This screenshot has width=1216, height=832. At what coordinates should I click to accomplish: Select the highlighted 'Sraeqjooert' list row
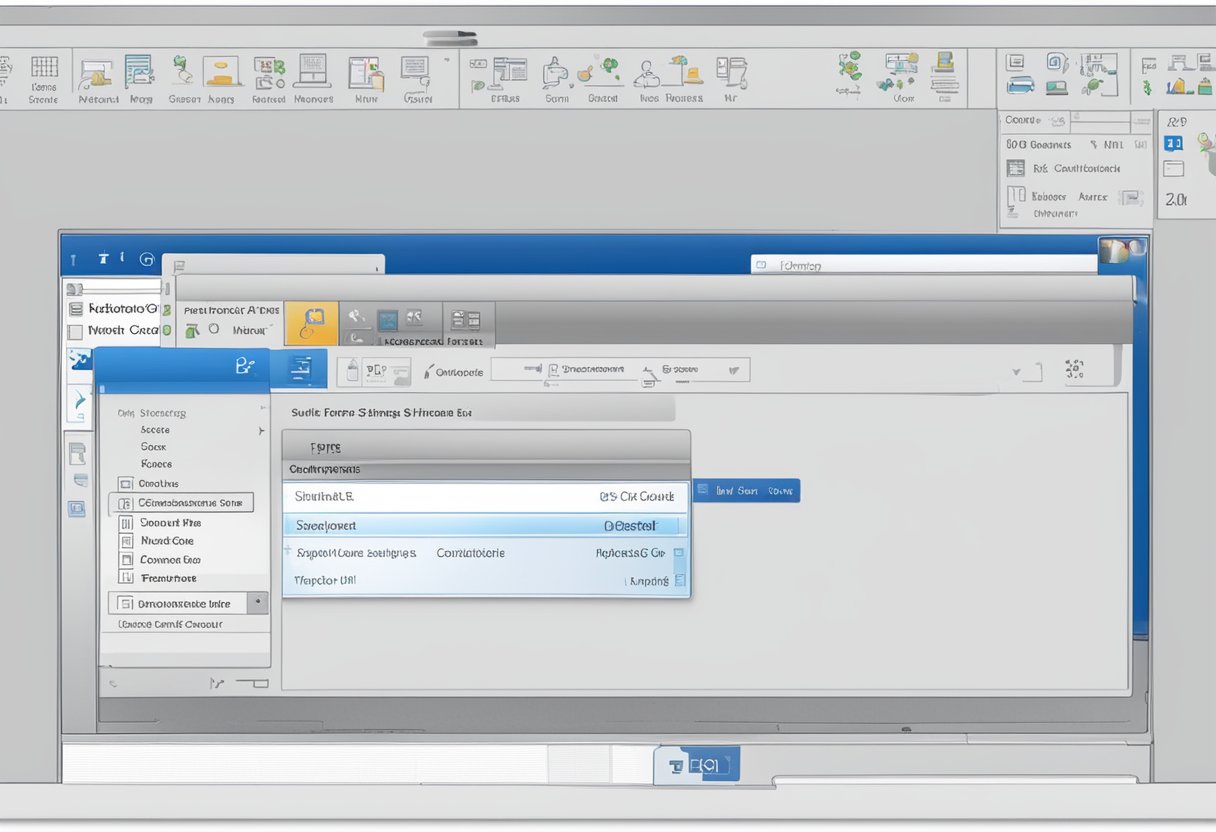pyautogui.click(x=486, y=525)
